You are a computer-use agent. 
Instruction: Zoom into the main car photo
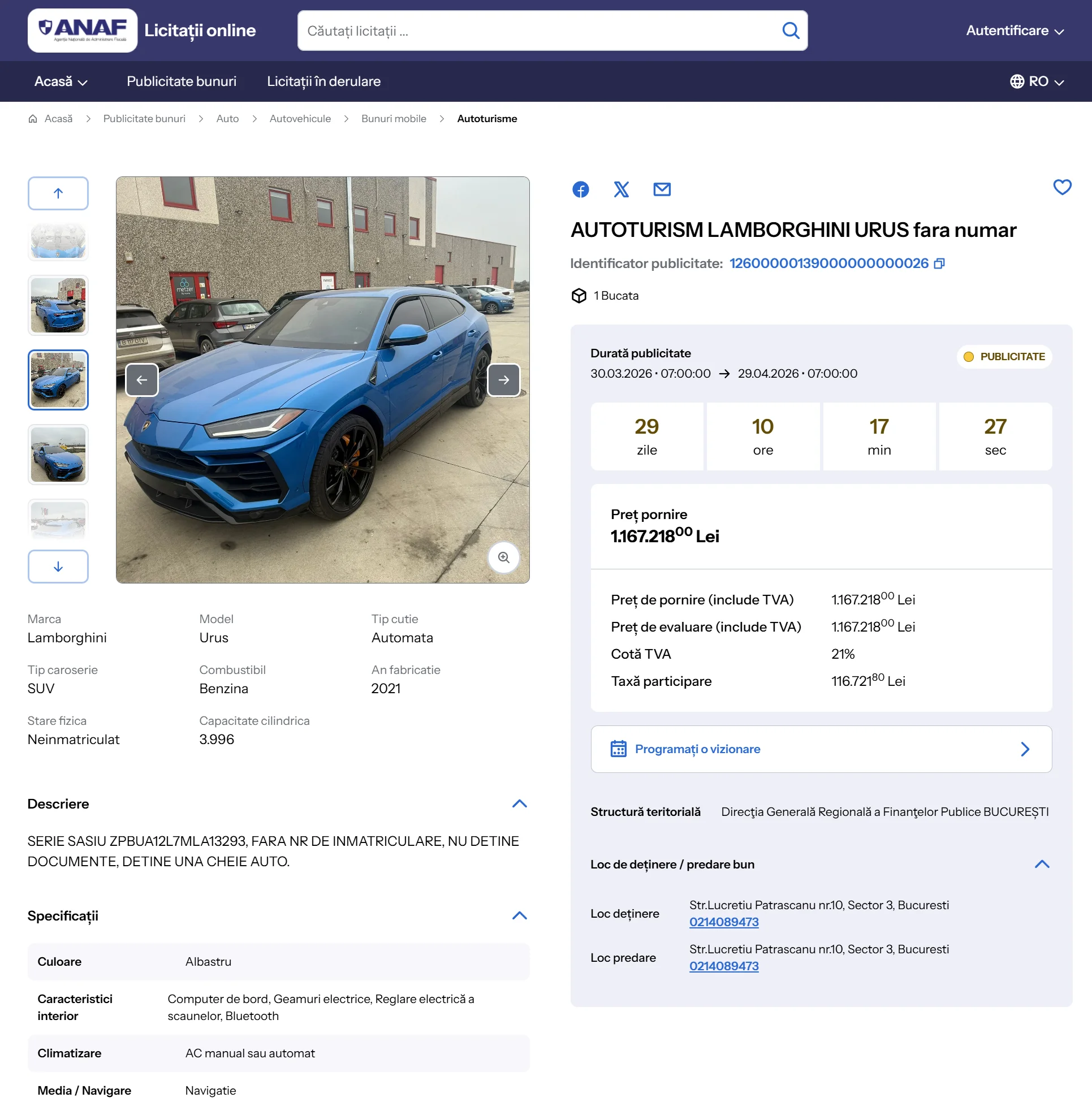click(x=503, y=558)
